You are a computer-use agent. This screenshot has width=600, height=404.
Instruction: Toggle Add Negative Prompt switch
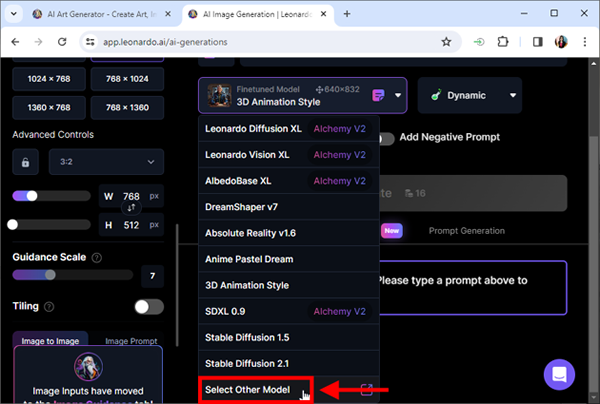pos(386,138)
